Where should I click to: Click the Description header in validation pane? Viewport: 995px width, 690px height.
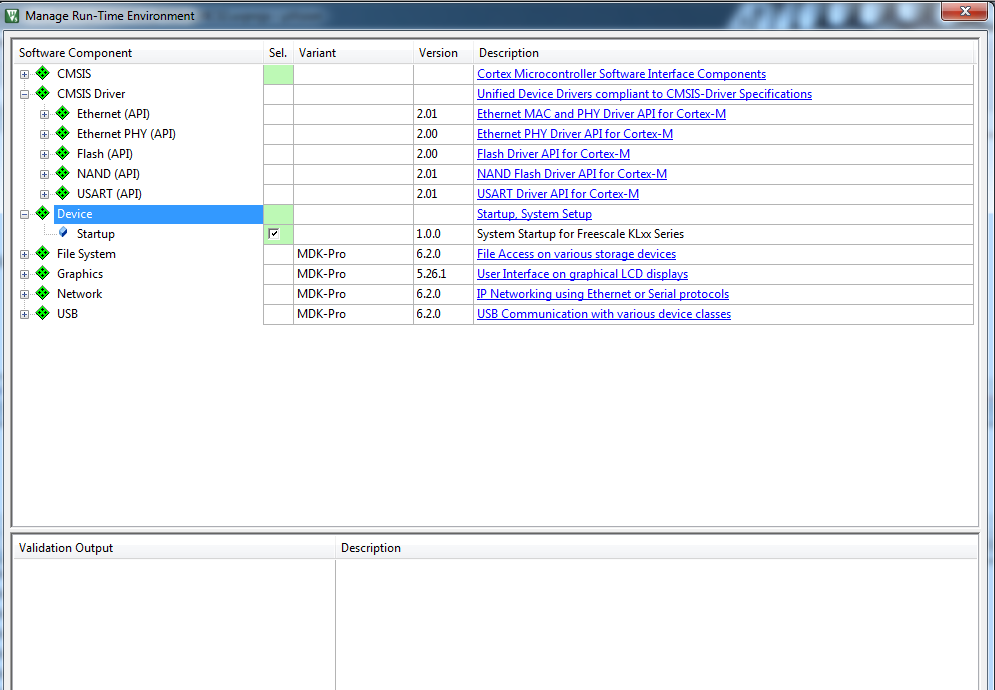click(656, 548)
